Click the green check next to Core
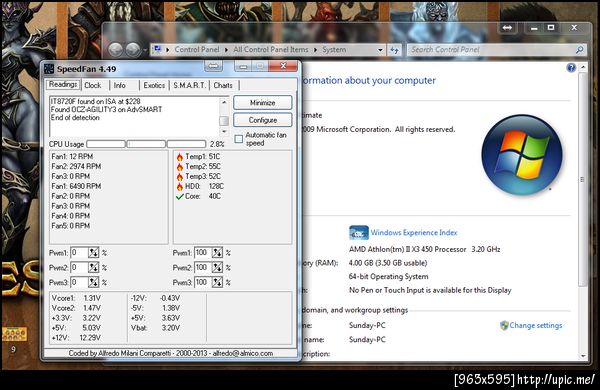The height and width of the screenshot is (390, 600). pyautogui.click(x=179, y=196)
